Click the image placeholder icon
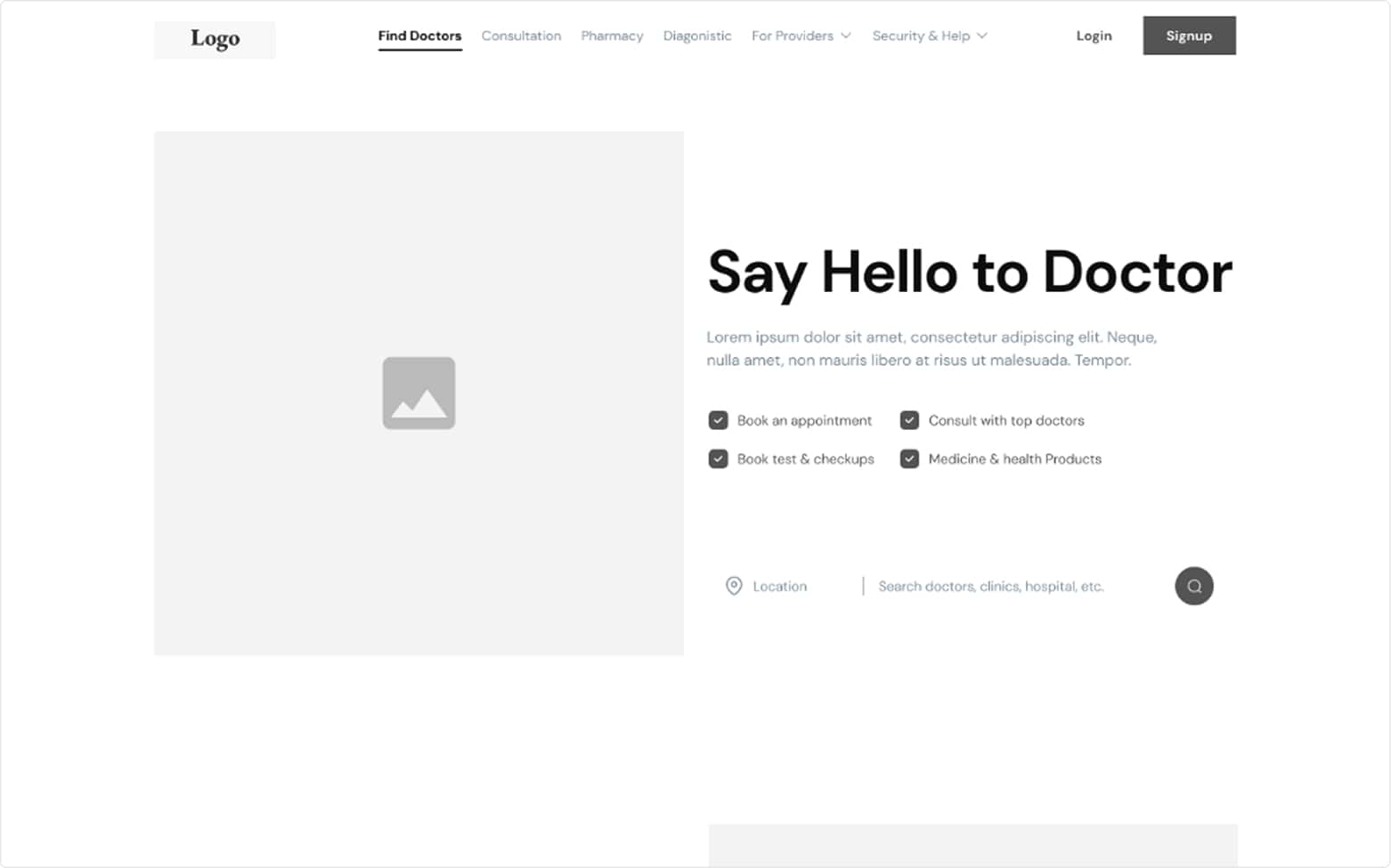This screenshot has width=1391, height=868. 419,393
